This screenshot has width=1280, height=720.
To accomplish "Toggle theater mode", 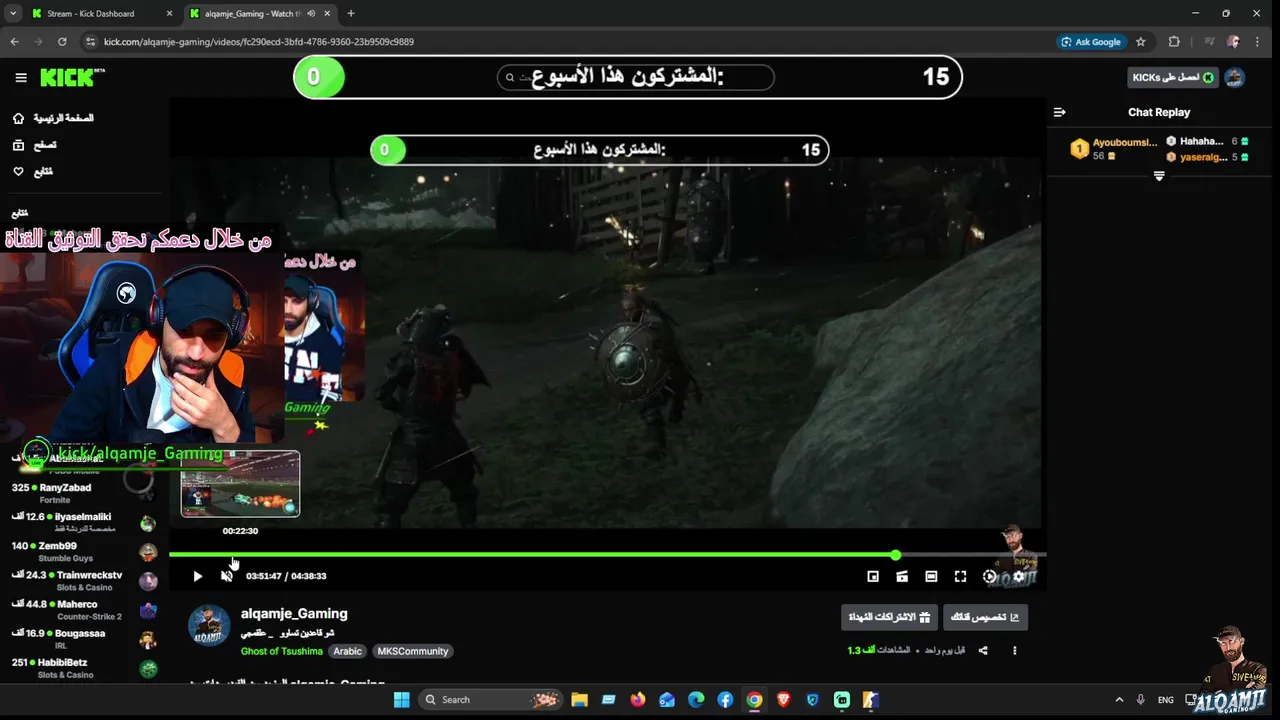I will point(931,576).
